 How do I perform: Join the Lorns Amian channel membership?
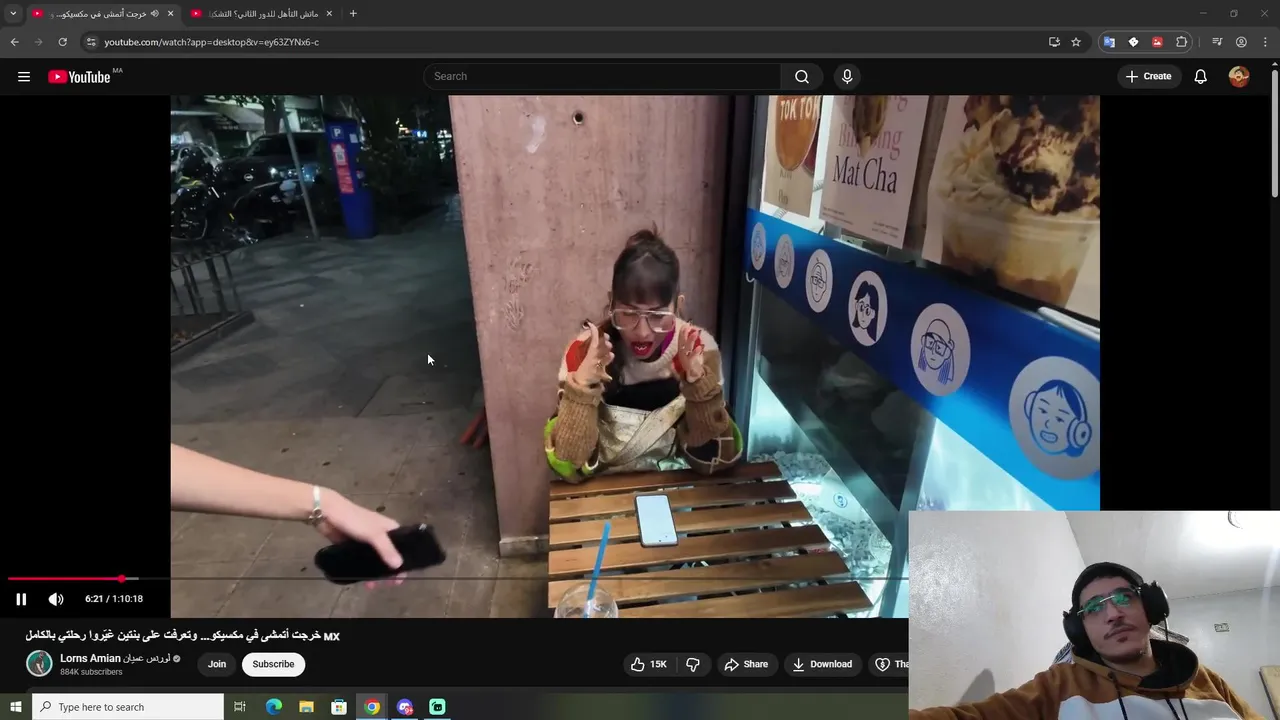point(217,664)
